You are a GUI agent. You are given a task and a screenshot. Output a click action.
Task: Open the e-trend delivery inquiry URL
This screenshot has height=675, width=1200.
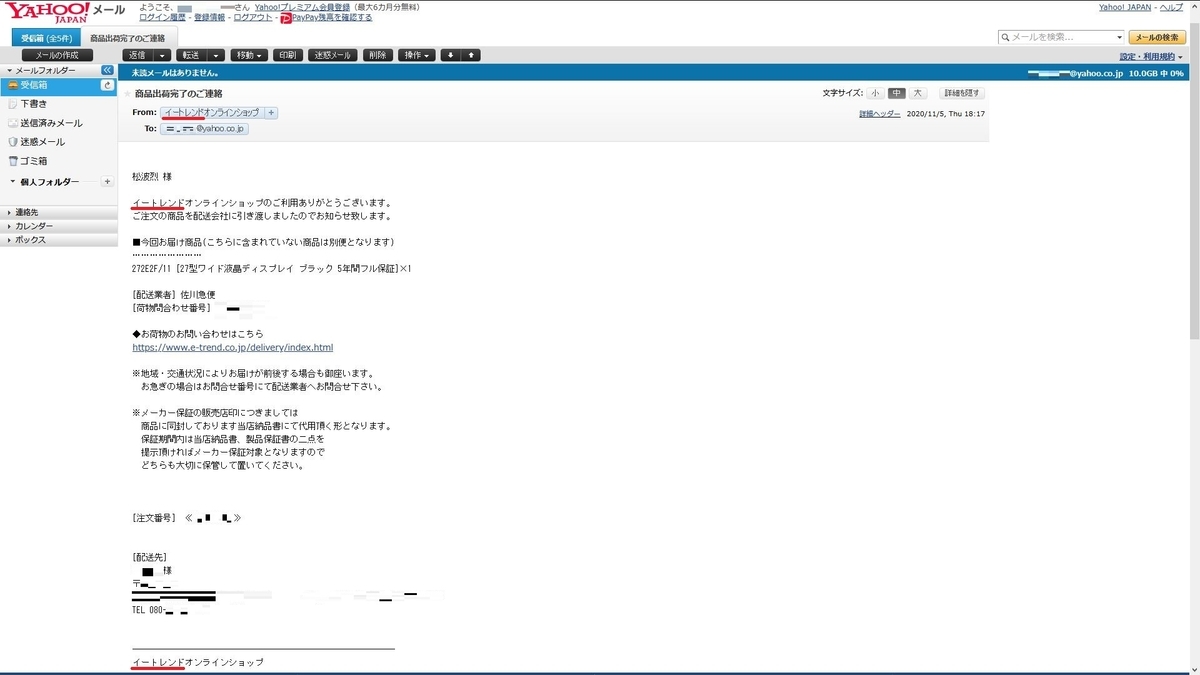(233, 348)
